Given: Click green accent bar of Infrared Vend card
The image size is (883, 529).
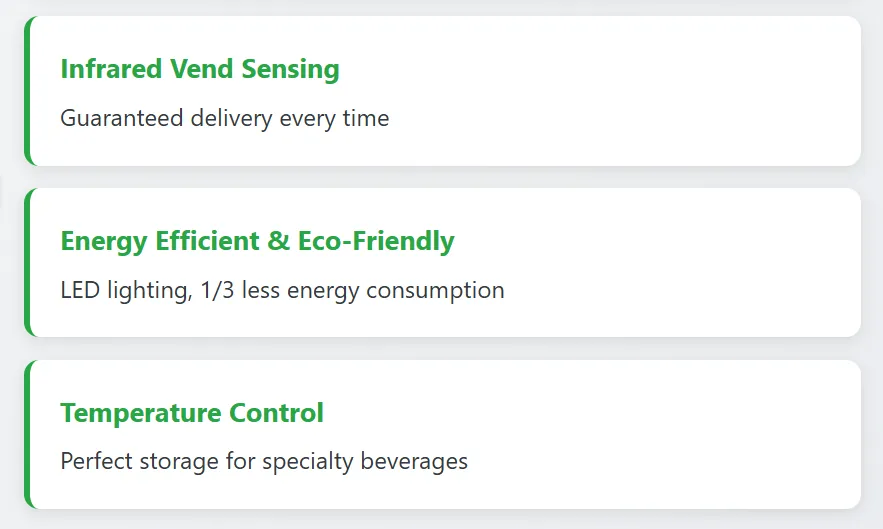Looking at the screenshot, I should (x=27, y=91).
